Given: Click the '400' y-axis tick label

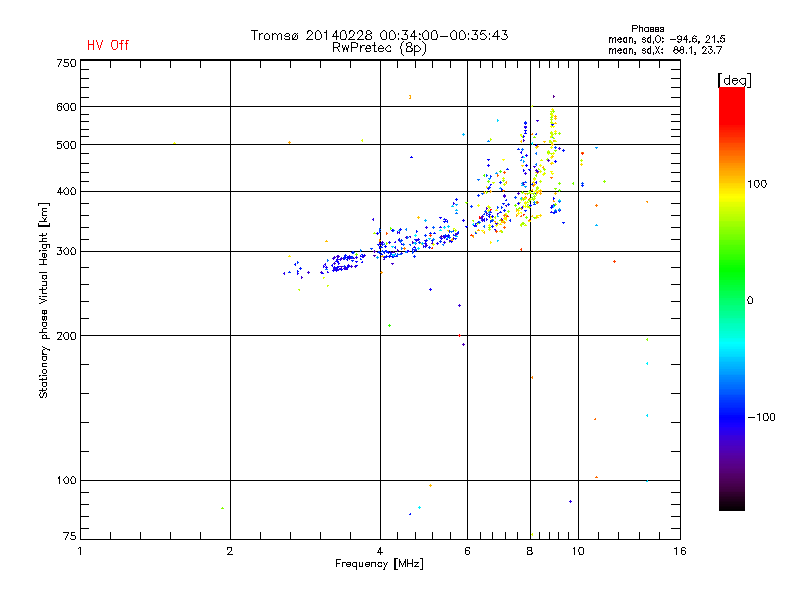Looking at the screenshot, I should 66,192.
